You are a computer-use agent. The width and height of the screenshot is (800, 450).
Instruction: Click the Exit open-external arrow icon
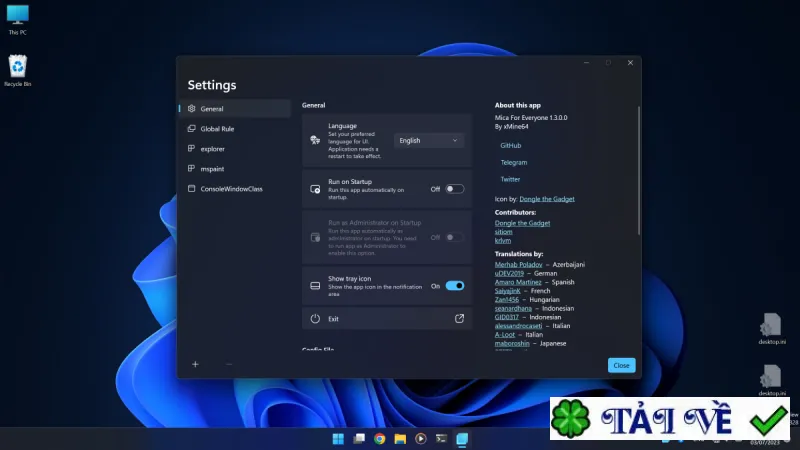pyautogui.click(x=459, y=318)
